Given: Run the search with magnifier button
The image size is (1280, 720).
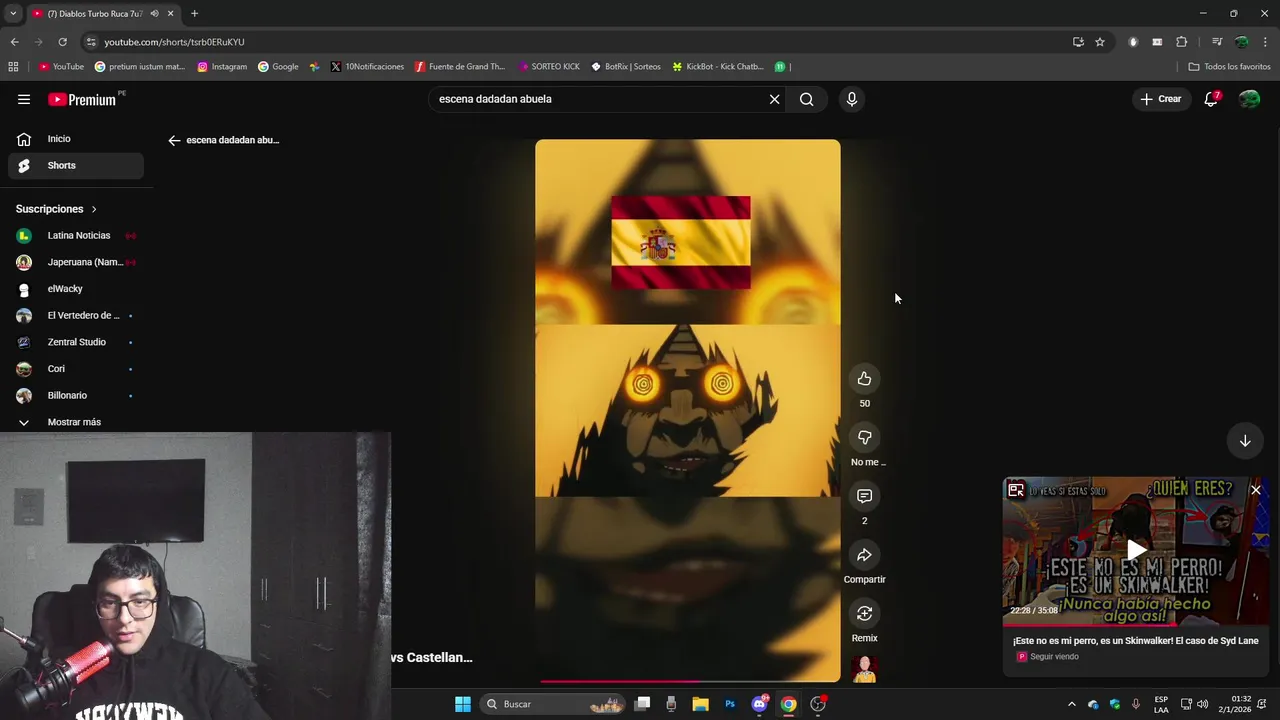Looking at the screenshot, I should coord(806,99).
